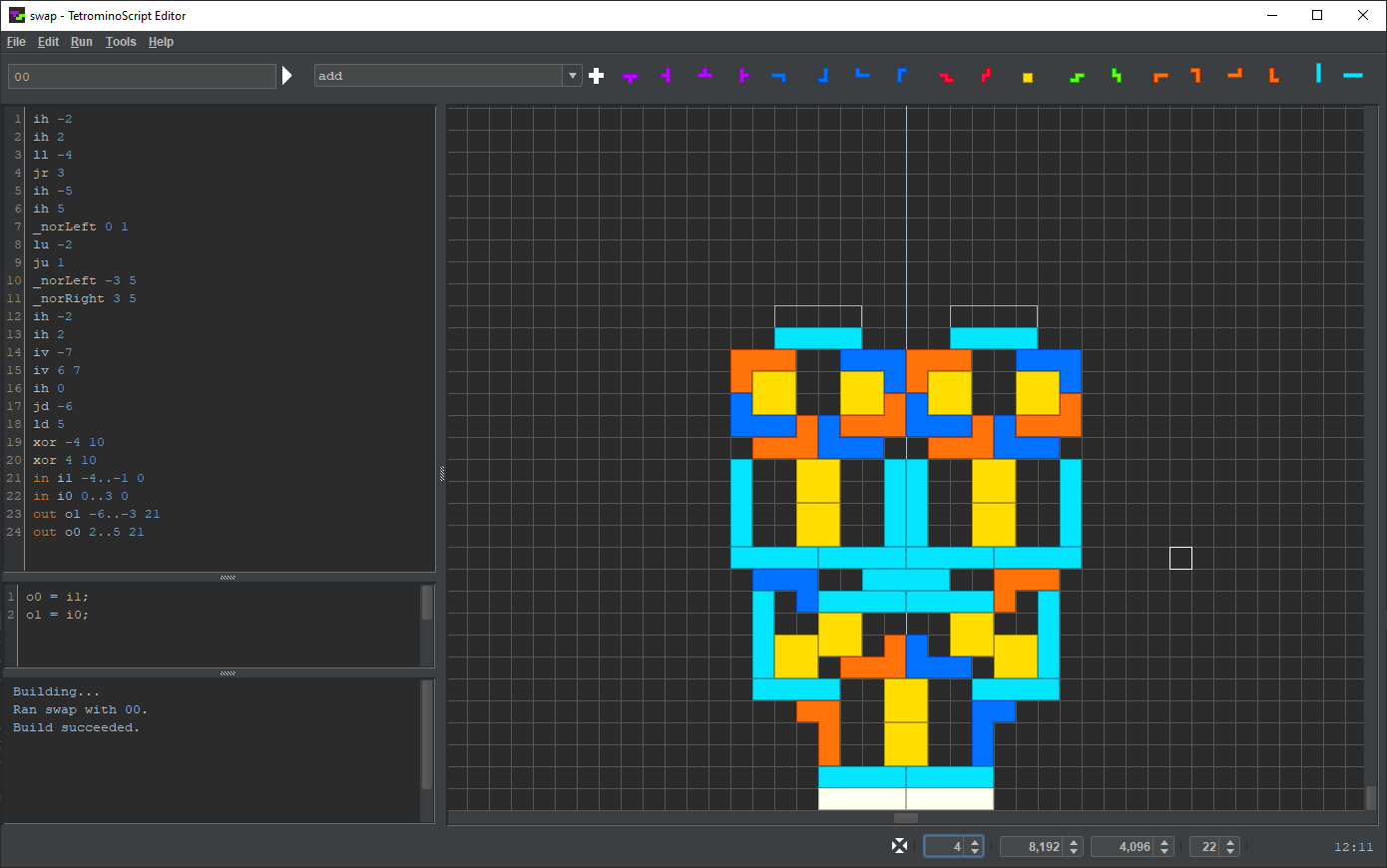Click the horizontal scrollbar thumb under canvas
The image size is (1387, 868).
(906, 818)
